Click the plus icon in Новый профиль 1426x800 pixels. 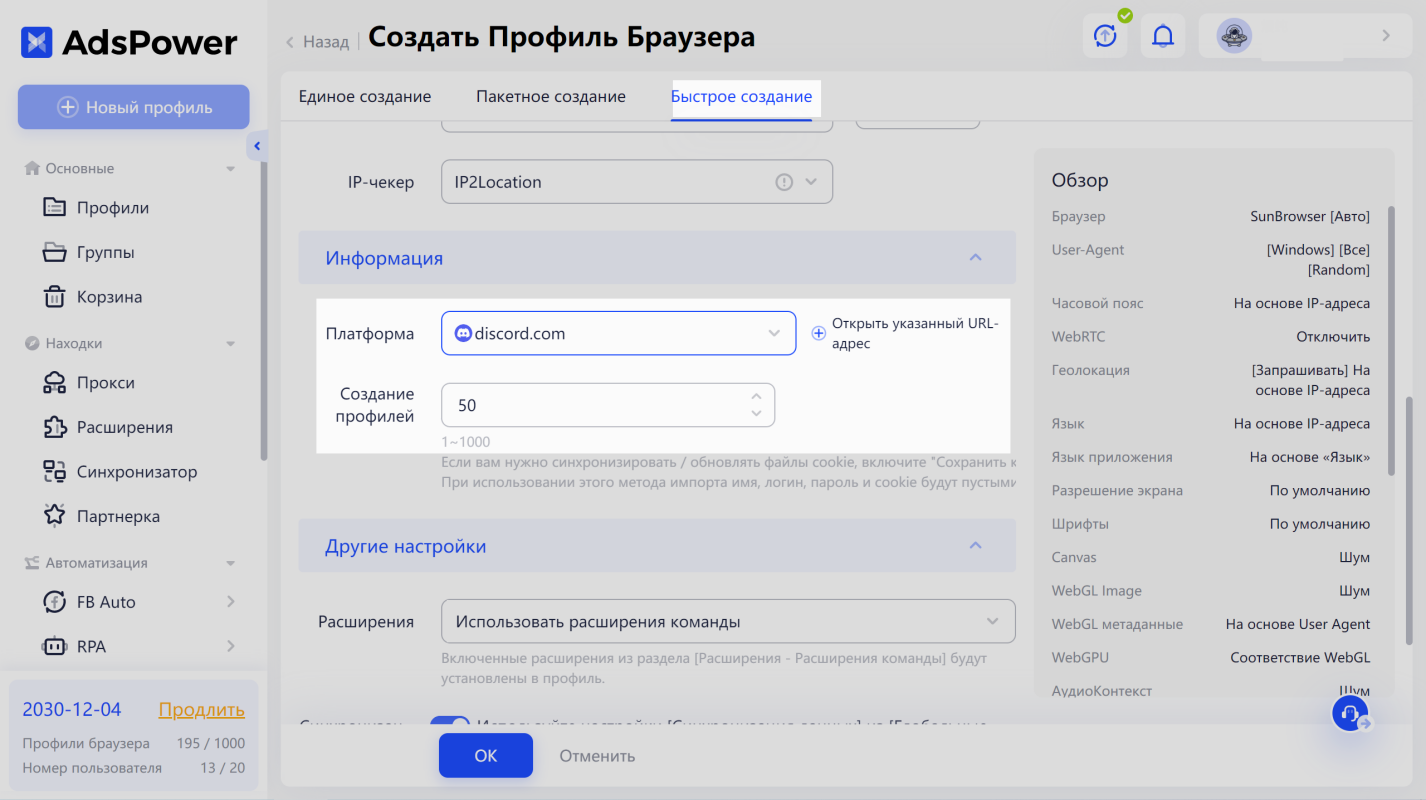tap(67, 107)
